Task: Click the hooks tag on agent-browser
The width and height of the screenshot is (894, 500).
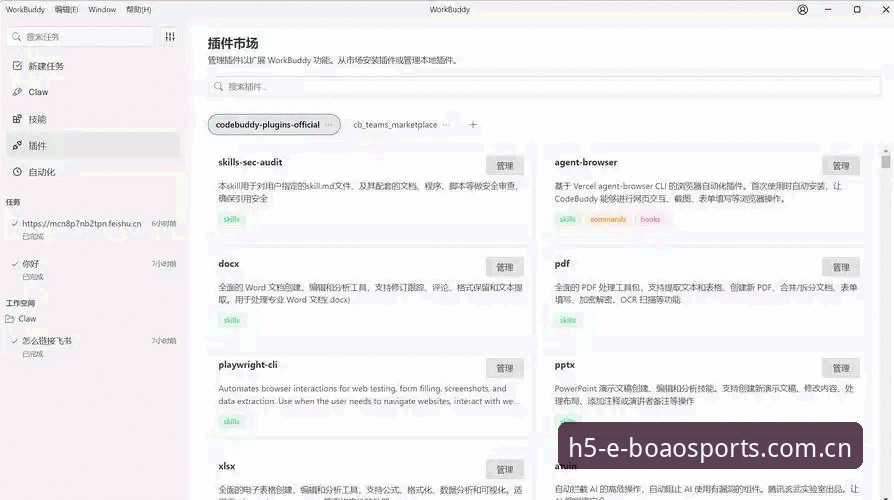Action: pyautogui.click(x=650, y=219)
